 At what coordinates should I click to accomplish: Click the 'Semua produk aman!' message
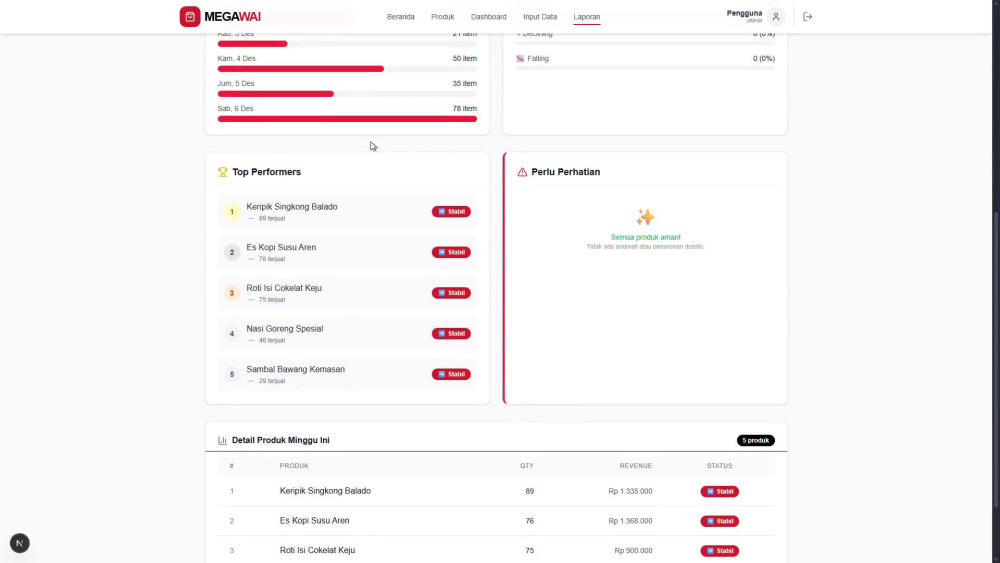coord(645,237)
